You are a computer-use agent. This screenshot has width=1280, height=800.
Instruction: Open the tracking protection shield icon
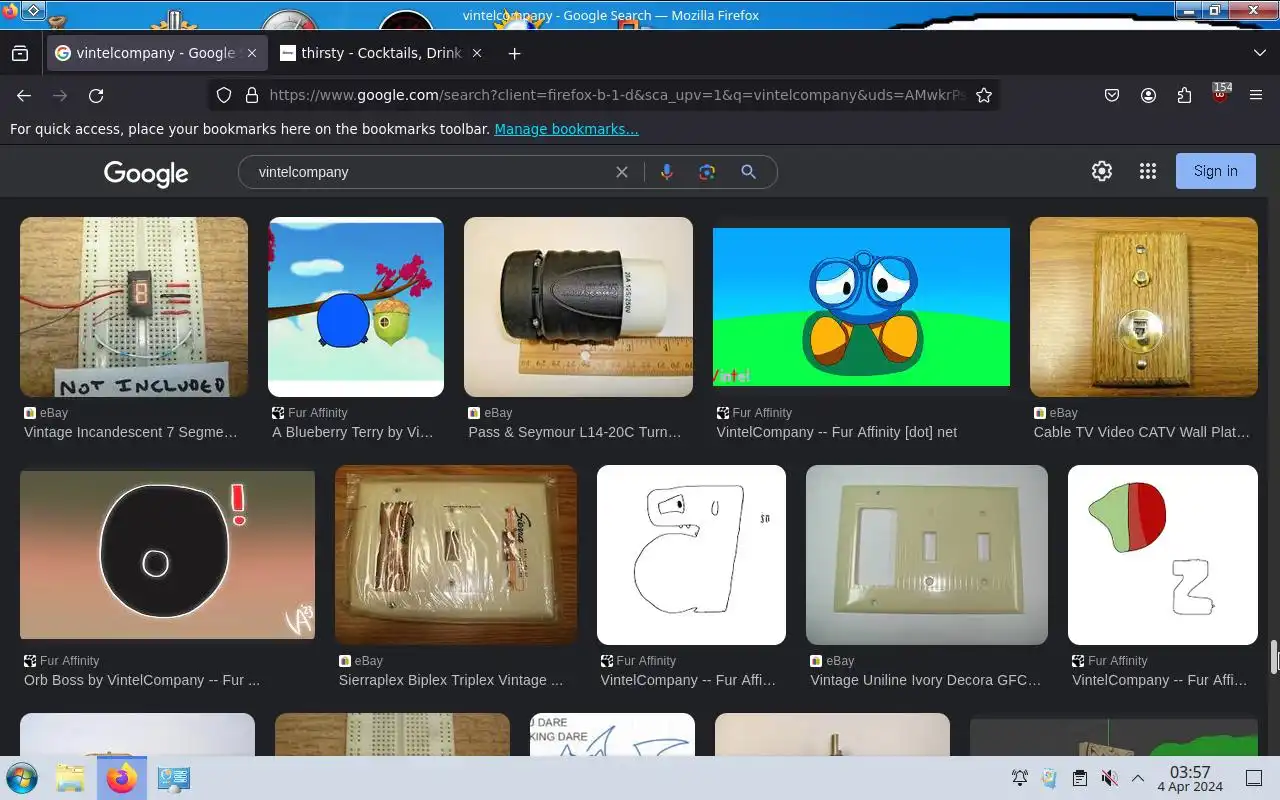[x=224, y=95]
